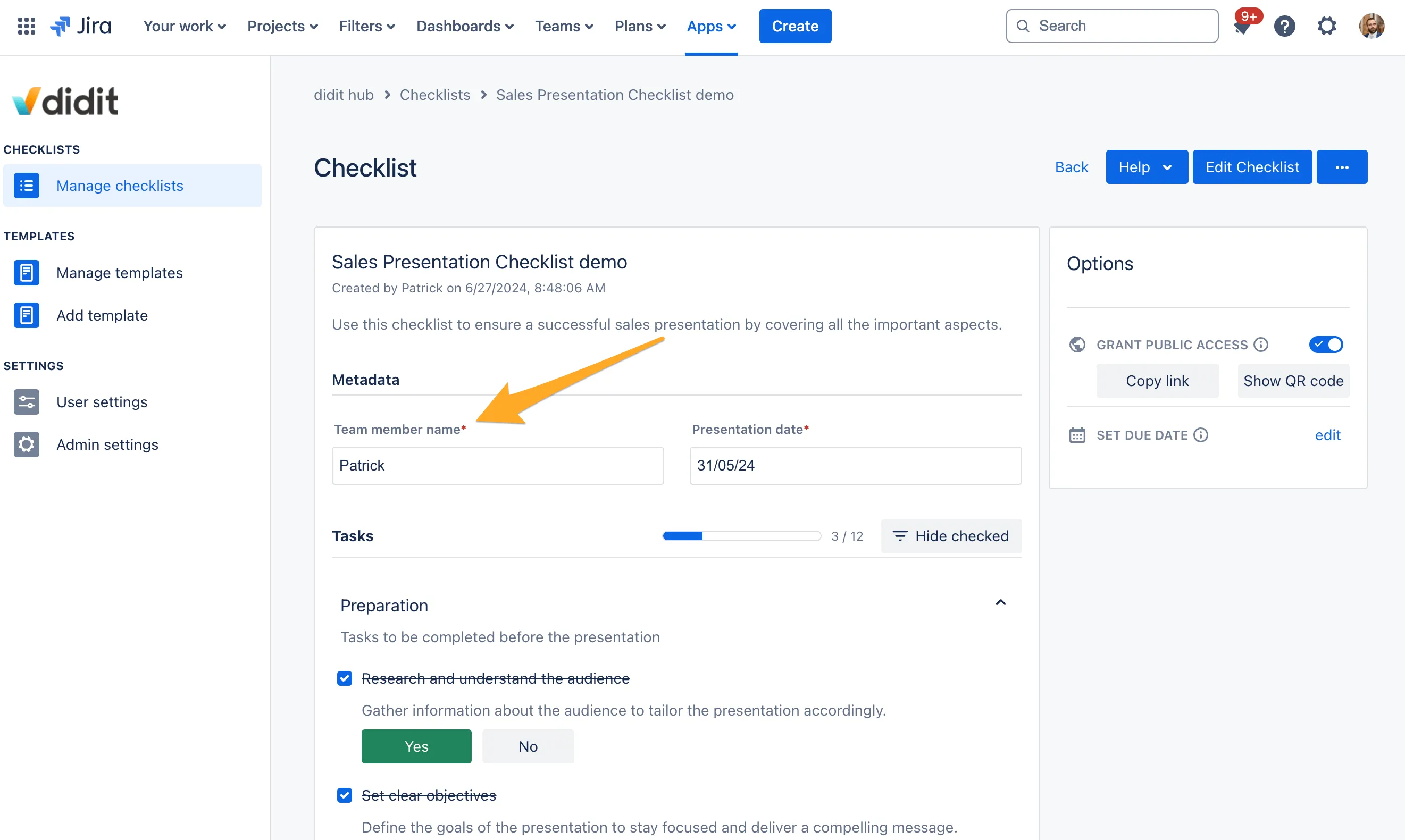The height and width of the screenshot is (840, 1405).
Task: Click the Manage templates document icon
Action: pos(27,273)
